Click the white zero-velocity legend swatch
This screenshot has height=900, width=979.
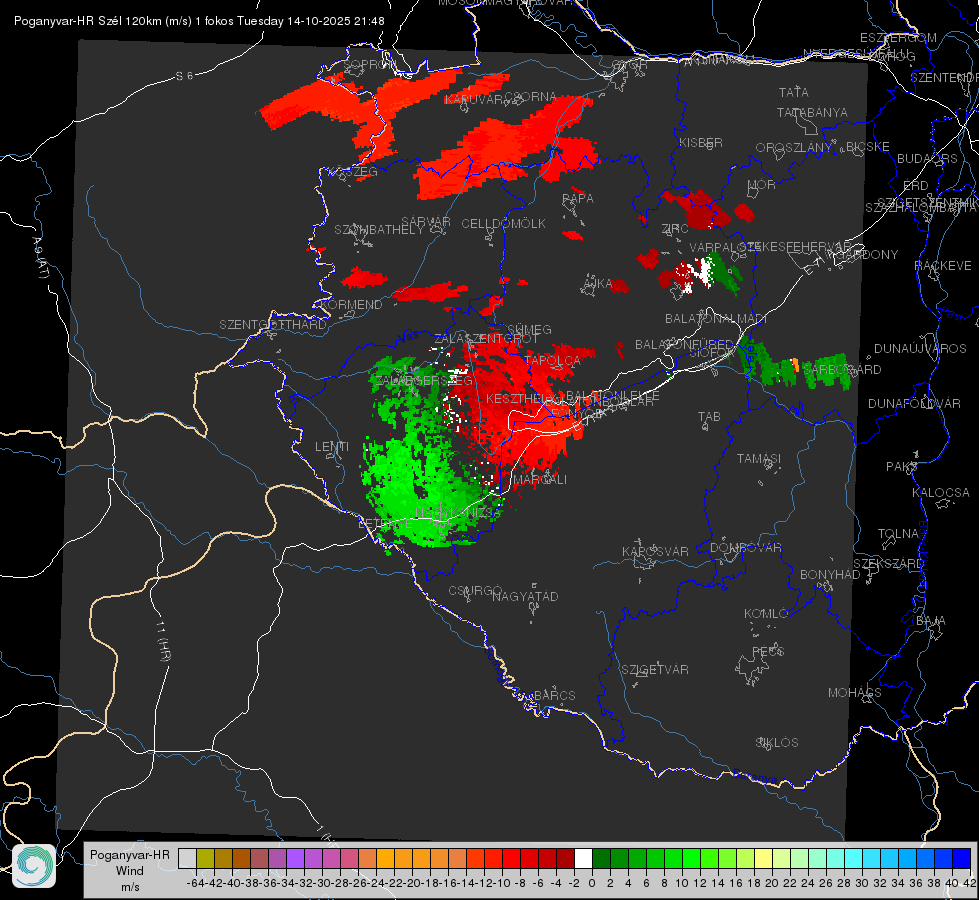click(583, 858)
